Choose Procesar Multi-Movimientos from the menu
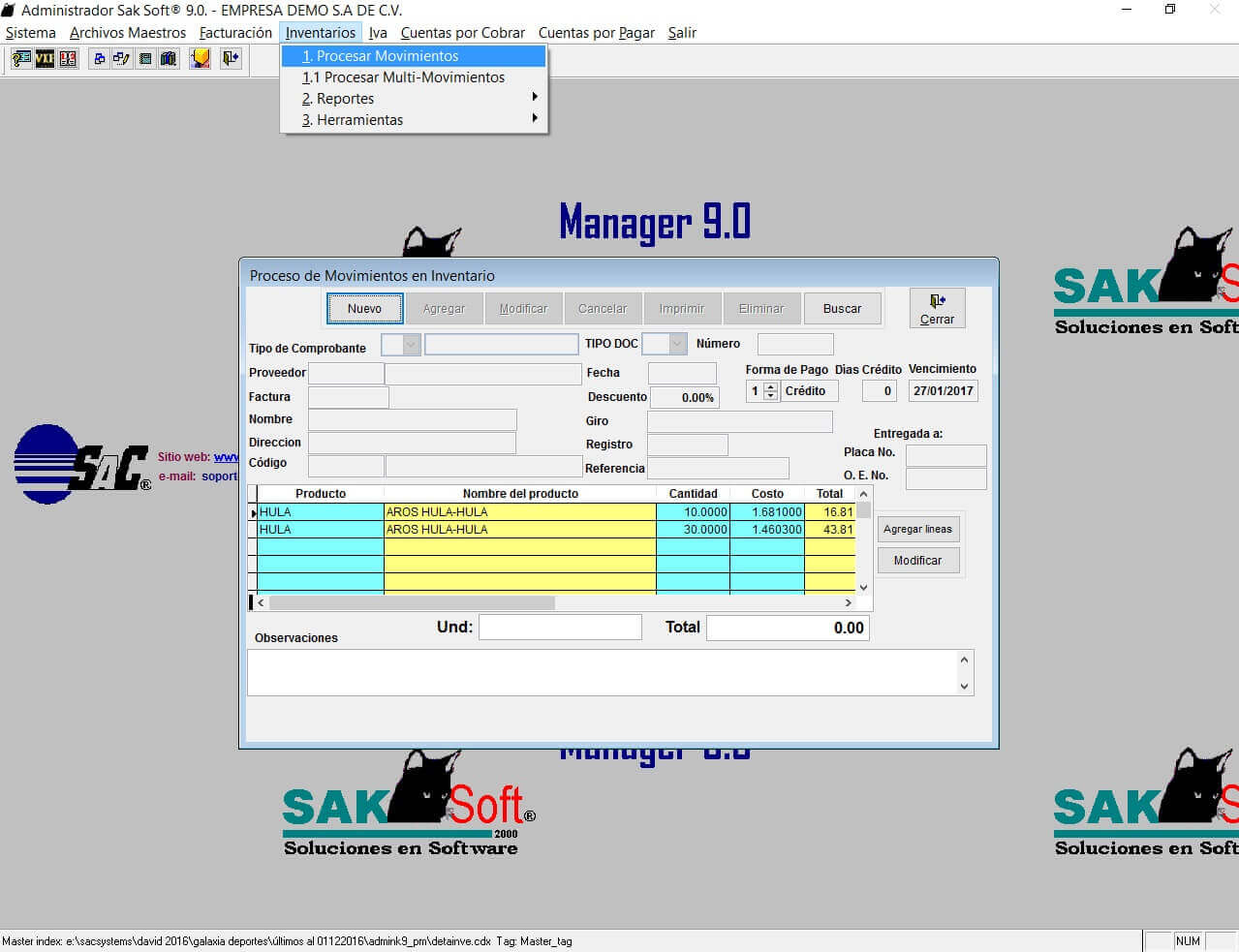The height and width of the screenshot is (952, 1239). click(x=414, y=77)
